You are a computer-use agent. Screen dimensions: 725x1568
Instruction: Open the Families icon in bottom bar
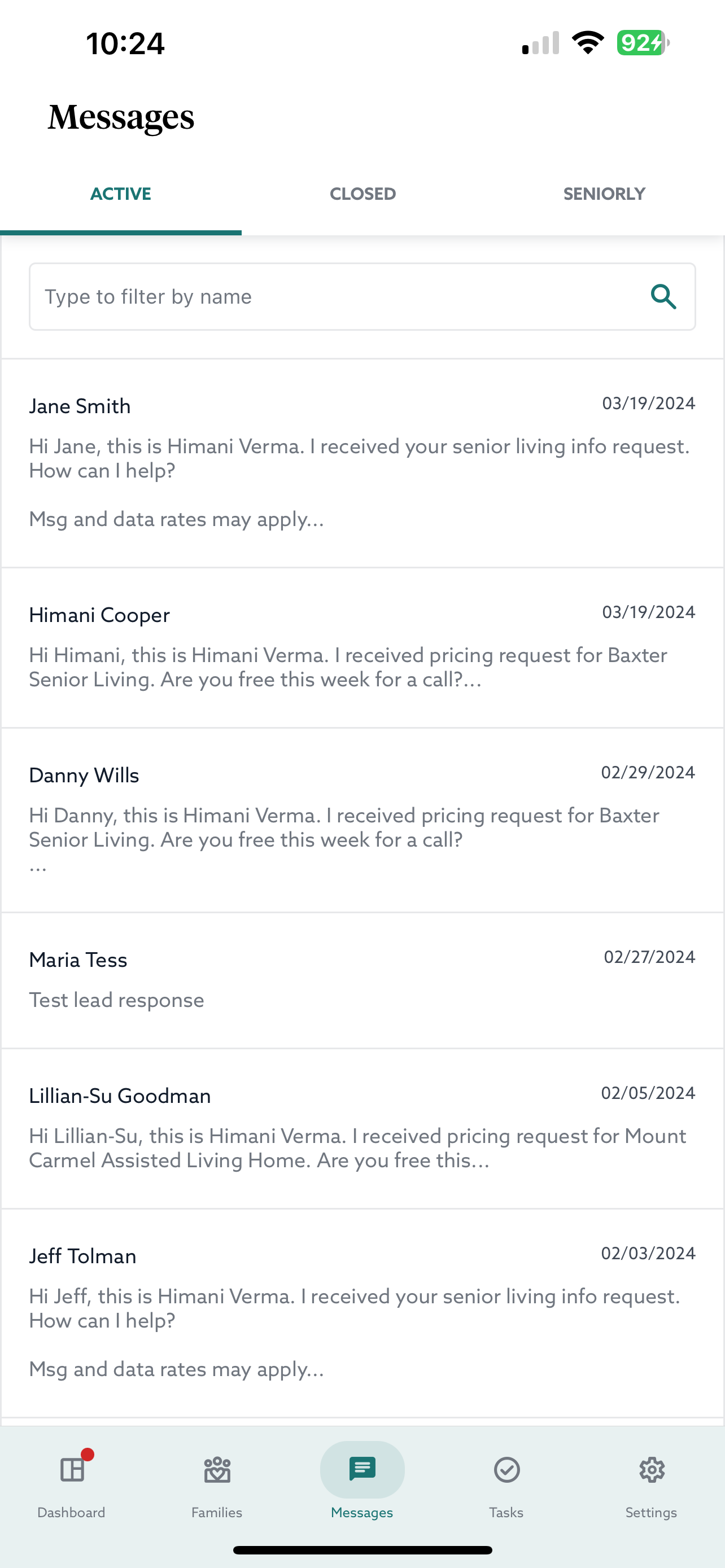click(x=217, y=1469)
